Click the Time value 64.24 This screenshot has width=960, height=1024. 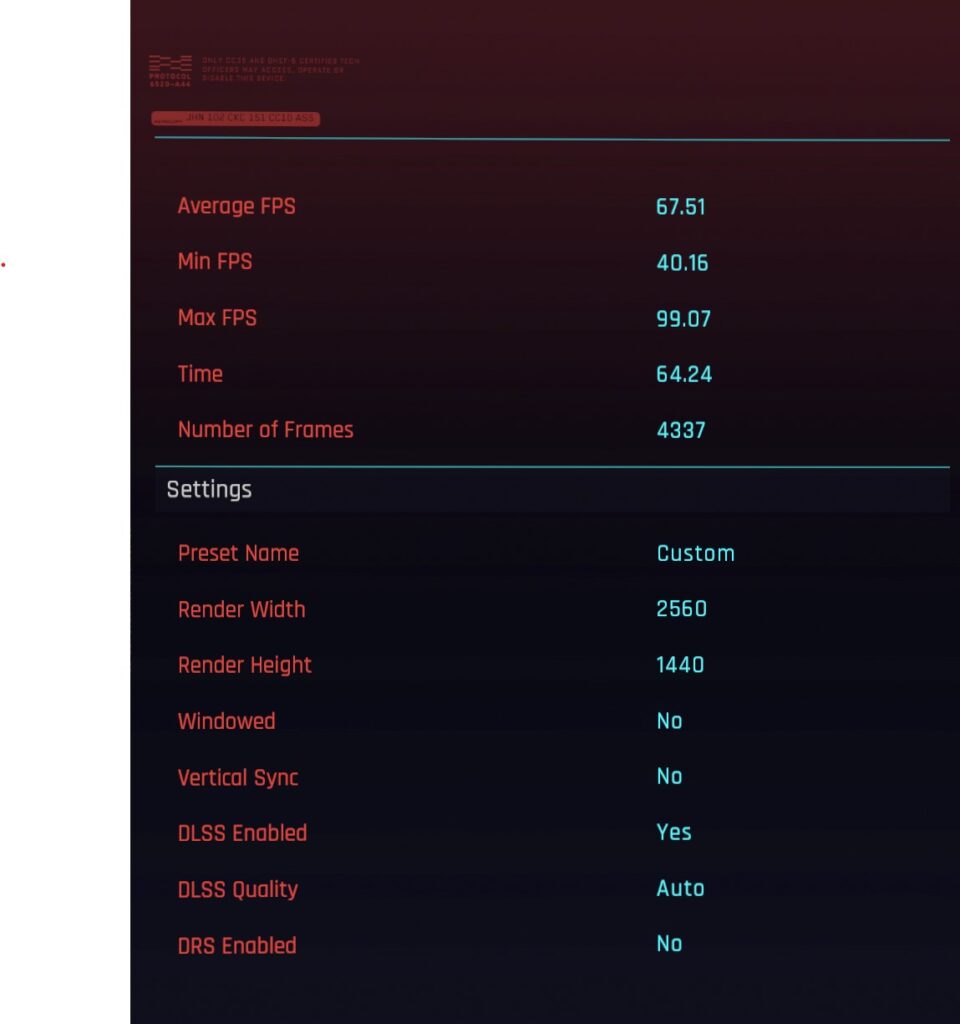(684, 375)
